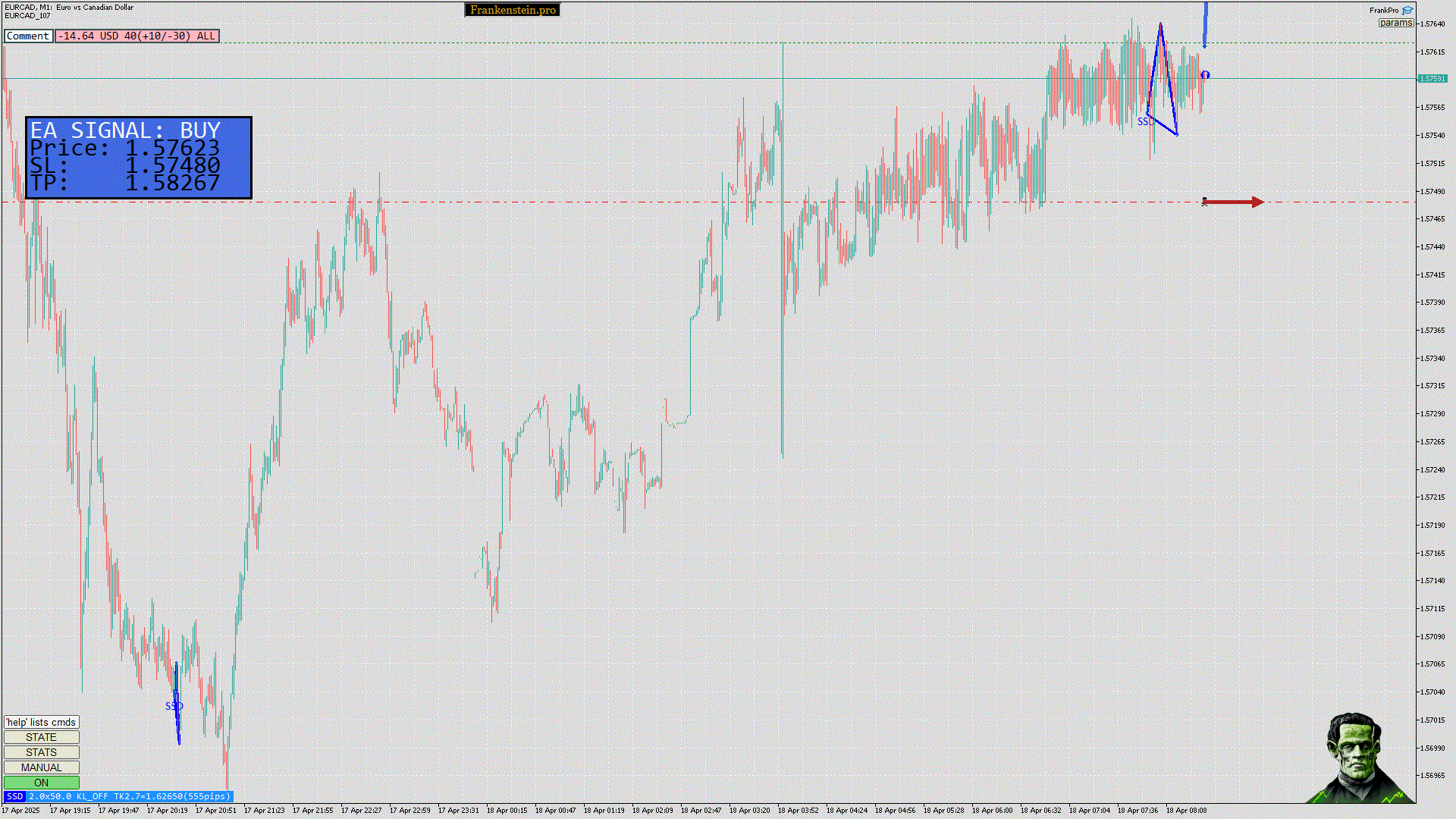Open the Frankenstein.pro link banner
This screenshot has width=1456, height=819.
(513, 10)
